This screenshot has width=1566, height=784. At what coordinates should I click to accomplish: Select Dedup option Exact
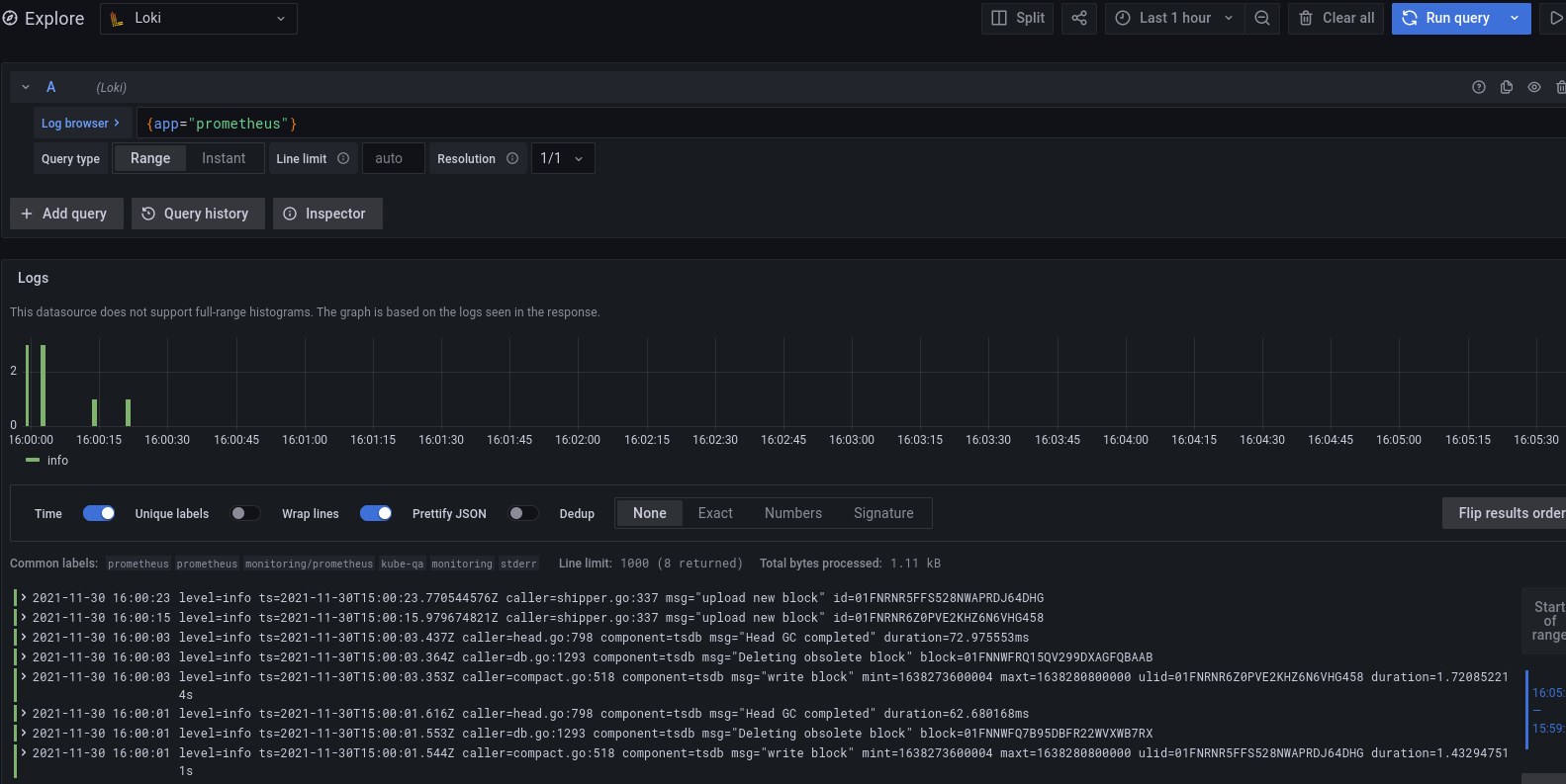coord(715,513)
